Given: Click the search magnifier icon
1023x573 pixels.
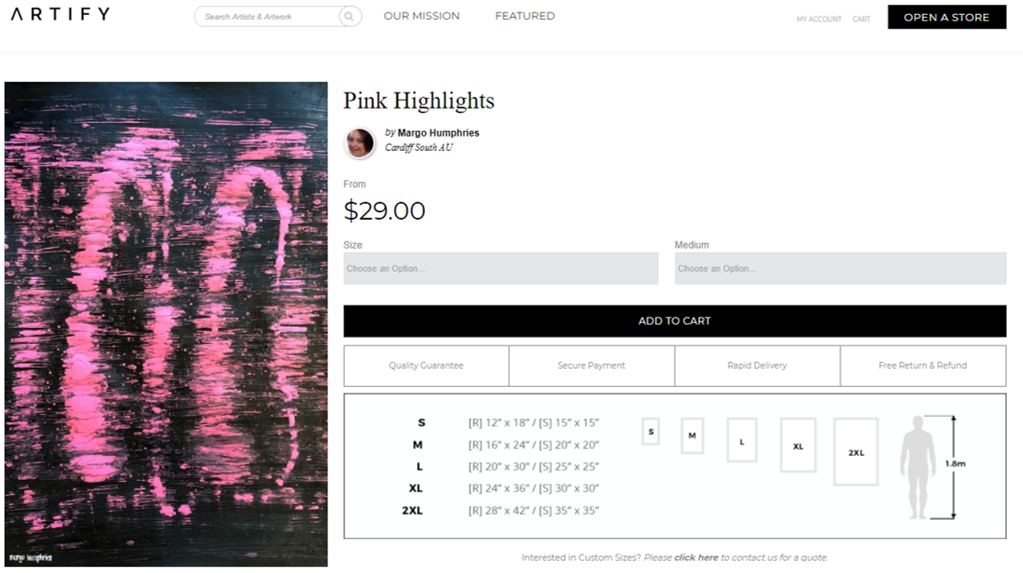Looking at the screenshot, I should tap(349, 17).
